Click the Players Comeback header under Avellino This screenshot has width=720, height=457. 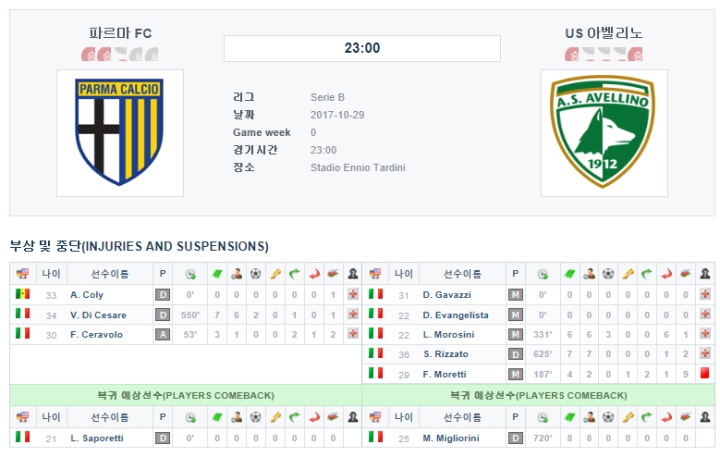pyautogui.click(x=538, y=395)
